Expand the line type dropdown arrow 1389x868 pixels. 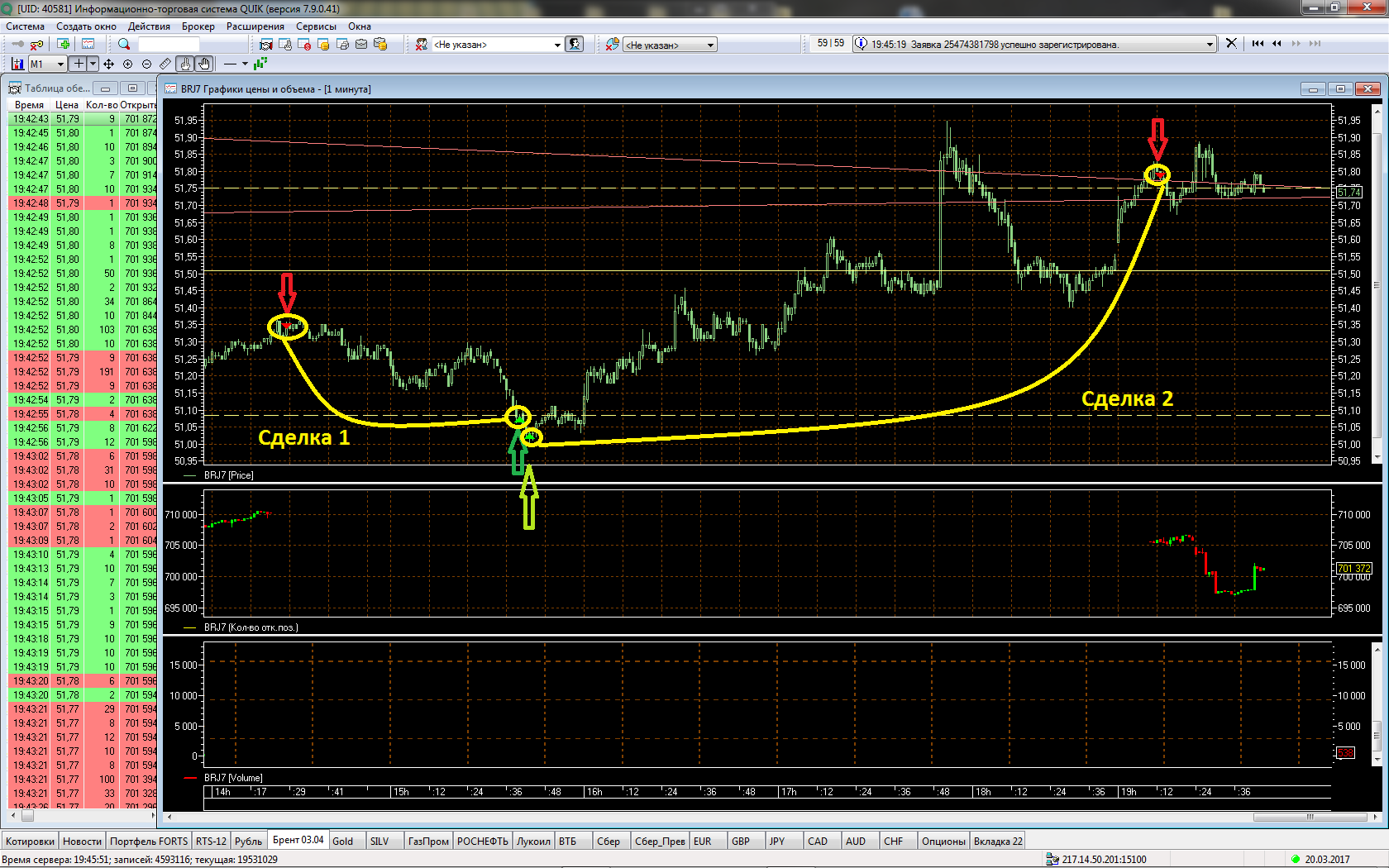click(245, 64)
